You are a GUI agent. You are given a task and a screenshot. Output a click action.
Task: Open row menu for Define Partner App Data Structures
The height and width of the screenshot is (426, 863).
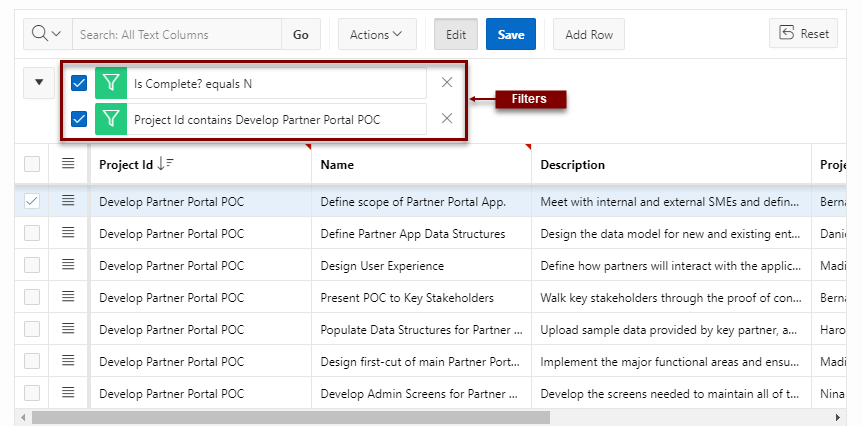click(68, 233)
